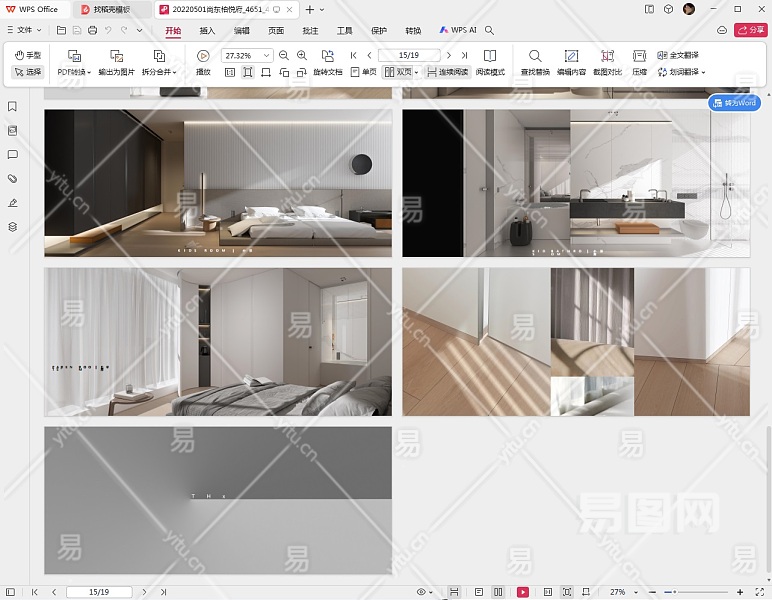Image resolution: width=772 pixels, height=600 pixels.
Task: Open the bookmarks panel in the sidebar
Action: coord(13,106)
